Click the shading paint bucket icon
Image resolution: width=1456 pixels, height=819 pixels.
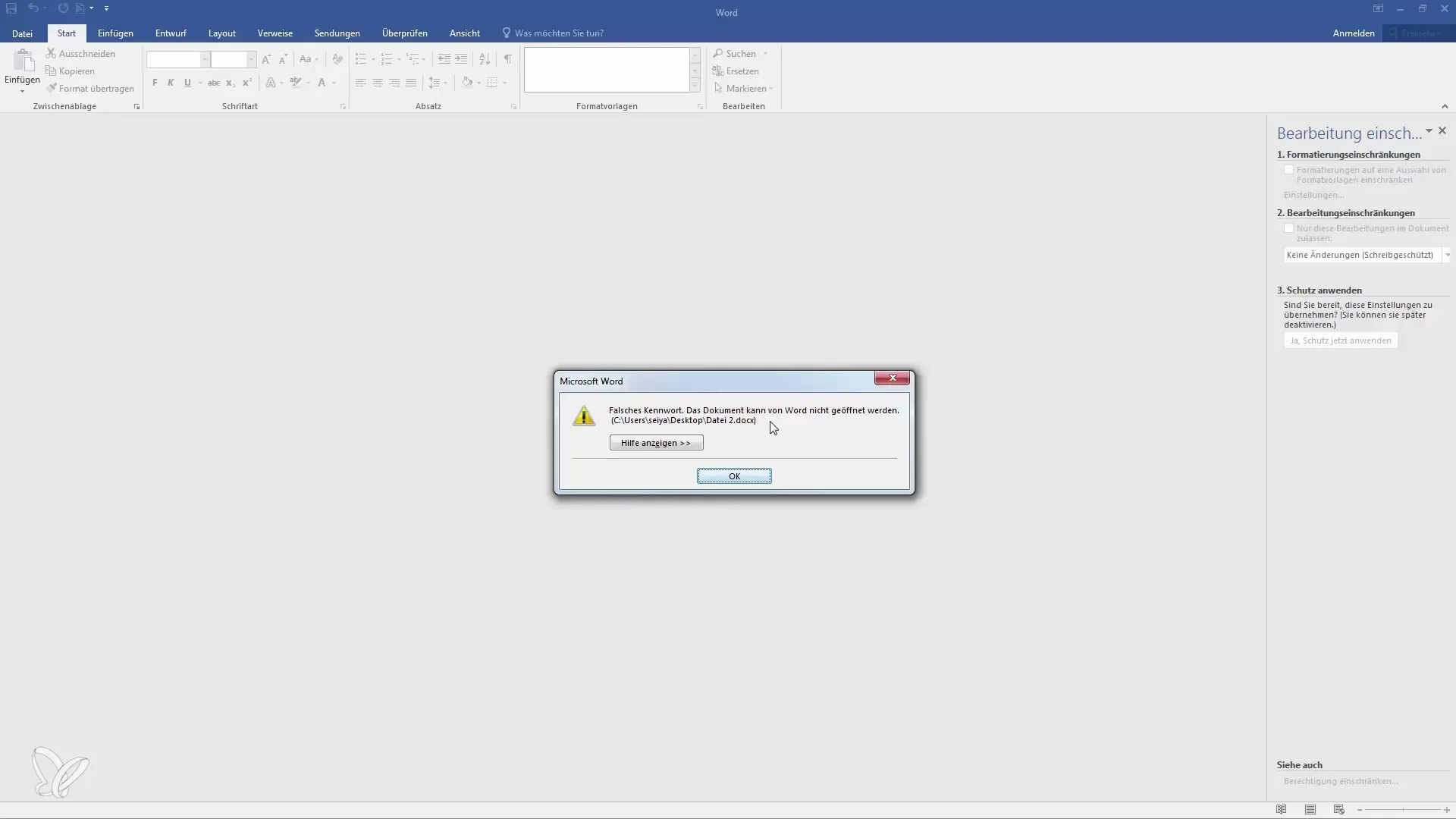point(467,83)
